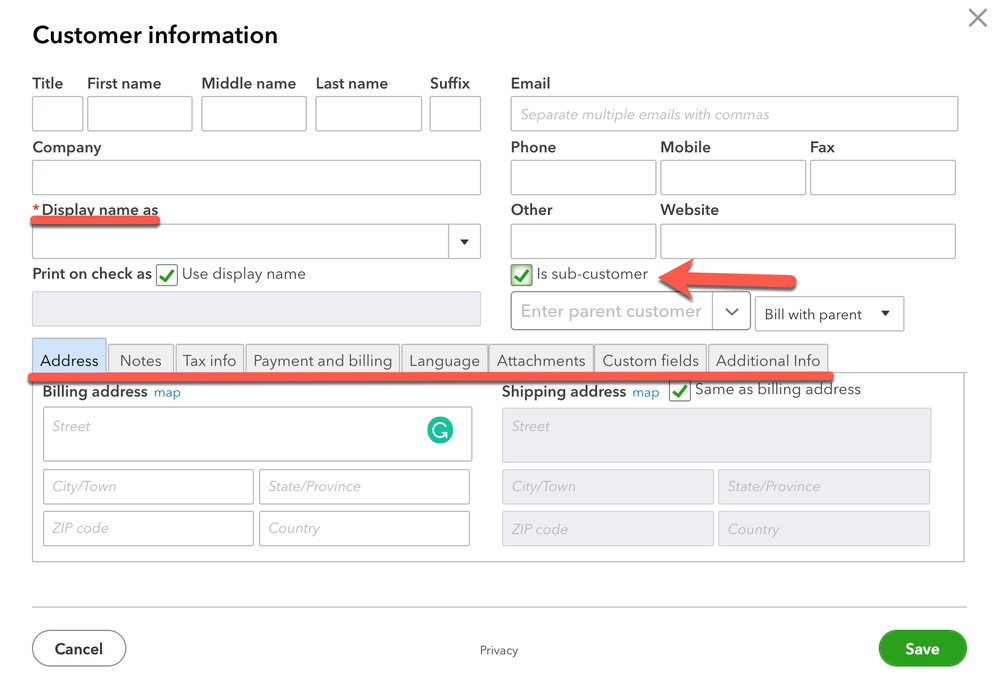Click billing Country field
This screenshot has height=695, width=999.
[x=364, y=528]
